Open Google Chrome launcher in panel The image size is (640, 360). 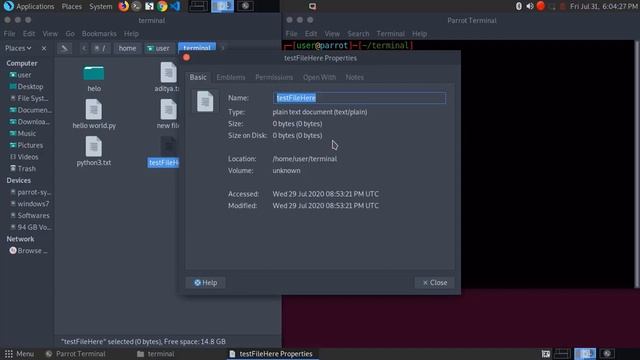coord(162,6)
